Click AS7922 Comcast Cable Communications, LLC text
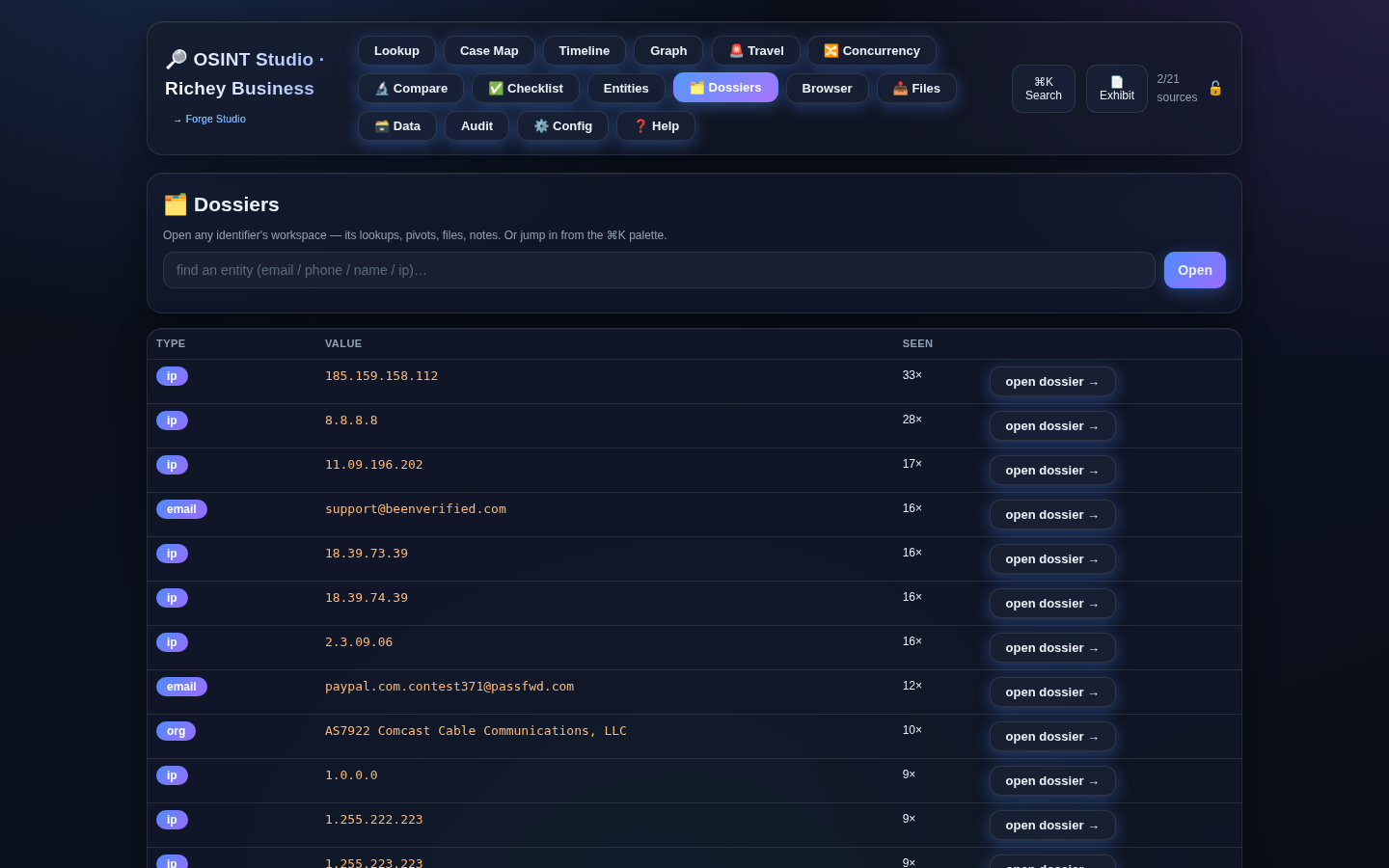The height and width of the screenshot is (868, 1389). 476,731
